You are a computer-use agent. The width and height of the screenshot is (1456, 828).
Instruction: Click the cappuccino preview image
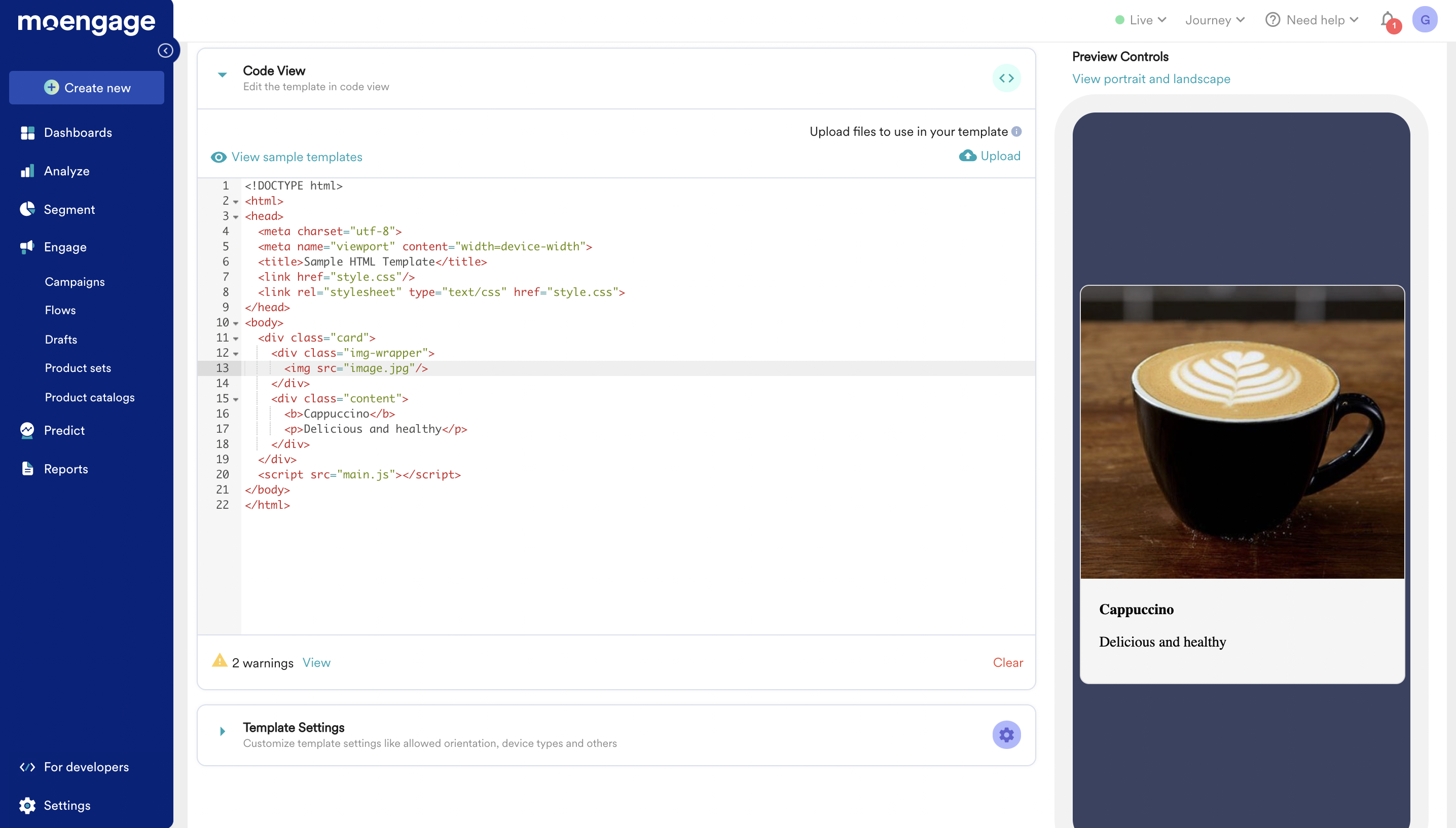click(1242, 432)
